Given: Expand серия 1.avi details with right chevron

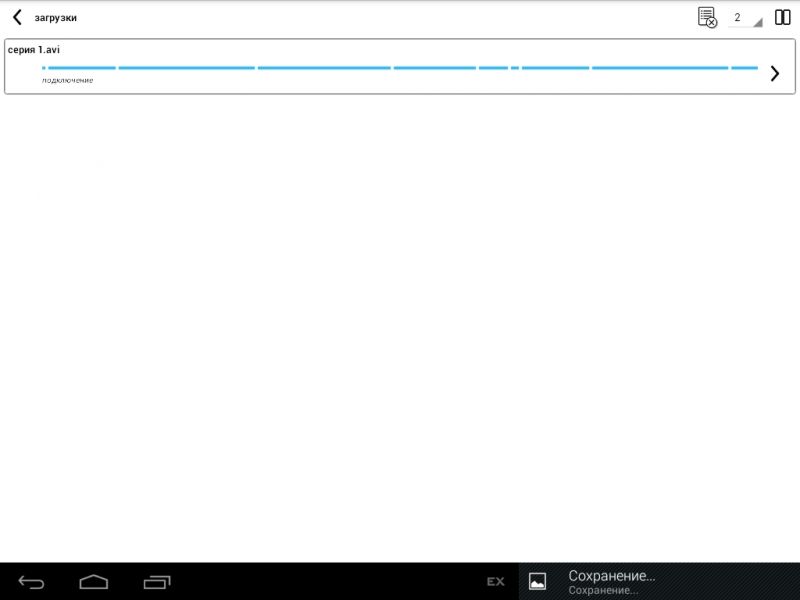Looking at the screenshot, I should pos(774,73).
